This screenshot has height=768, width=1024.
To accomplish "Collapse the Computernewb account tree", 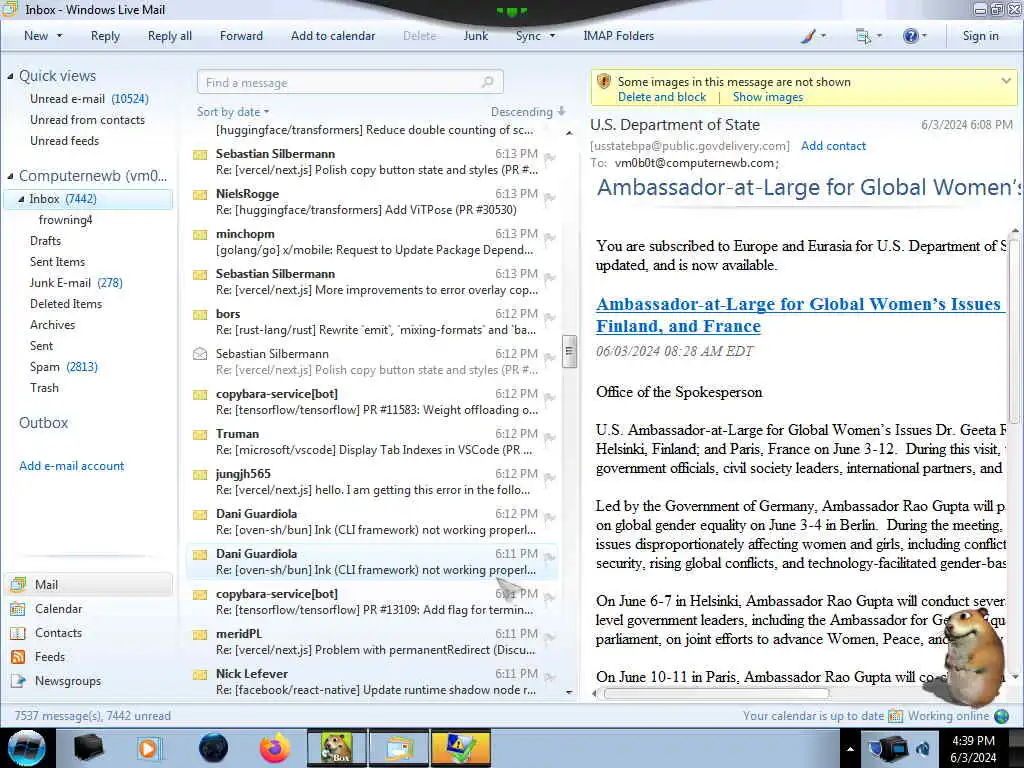I will (x=10, y=176).
